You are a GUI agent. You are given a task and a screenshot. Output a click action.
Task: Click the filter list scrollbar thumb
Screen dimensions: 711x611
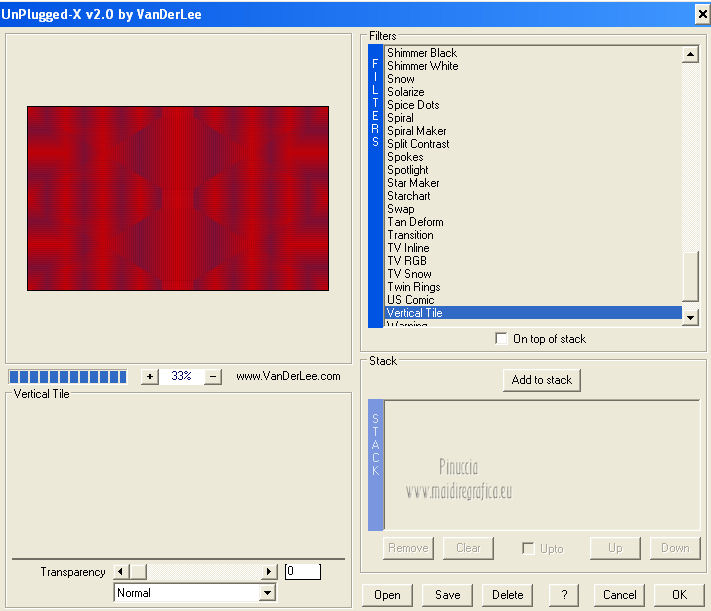point(690,276)
